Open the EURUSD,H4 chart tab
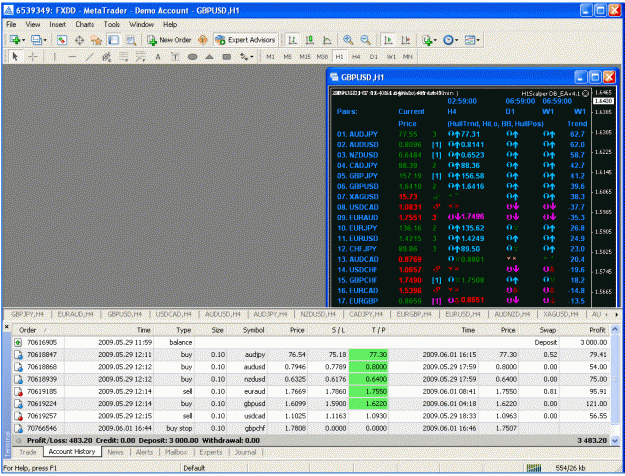This screenshot has width=625, height=476. pyautogui.click(x=462, y=314)
